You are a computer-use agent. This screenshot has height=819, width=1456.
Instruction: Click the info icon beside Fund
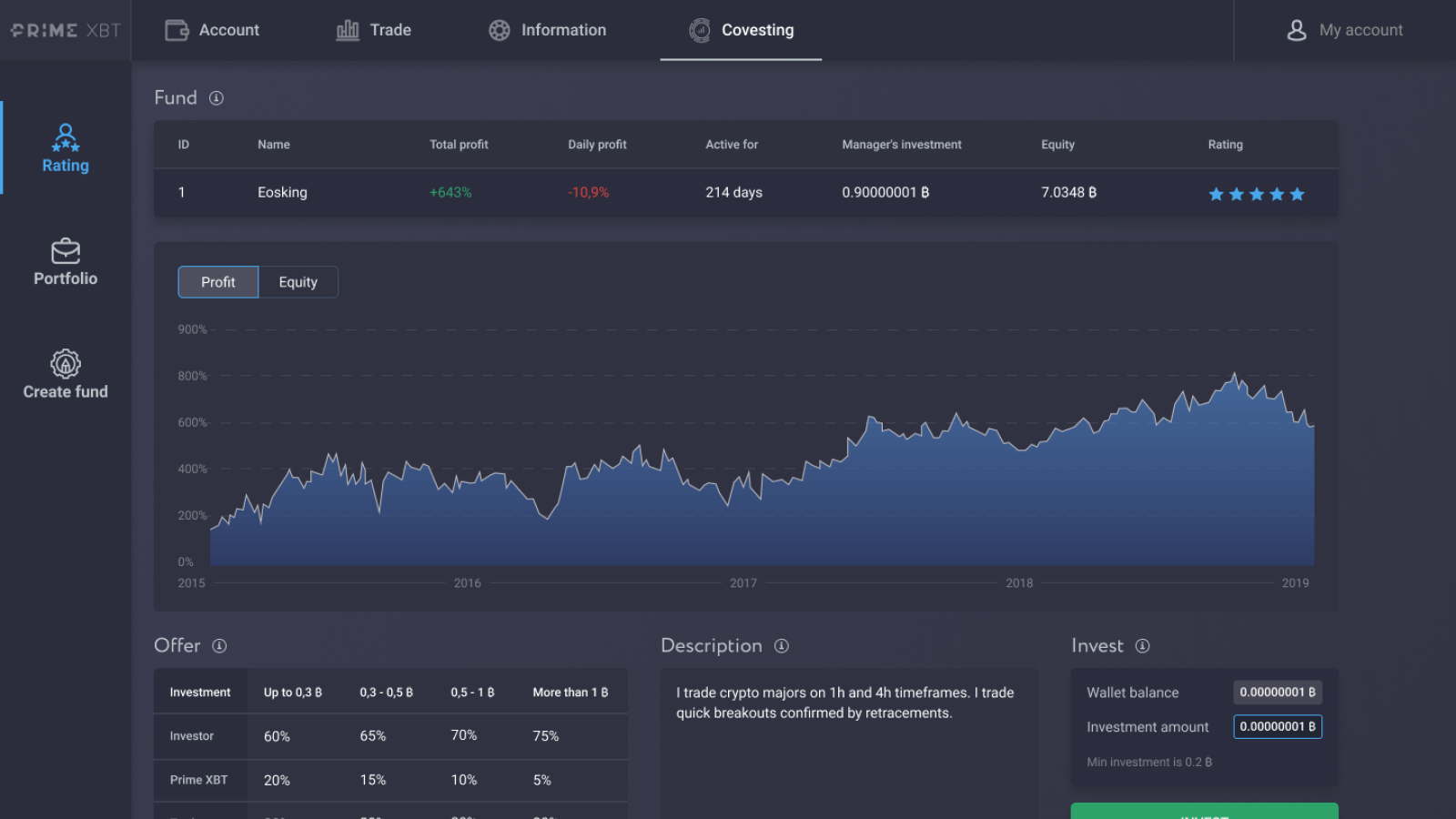(217, 98)
